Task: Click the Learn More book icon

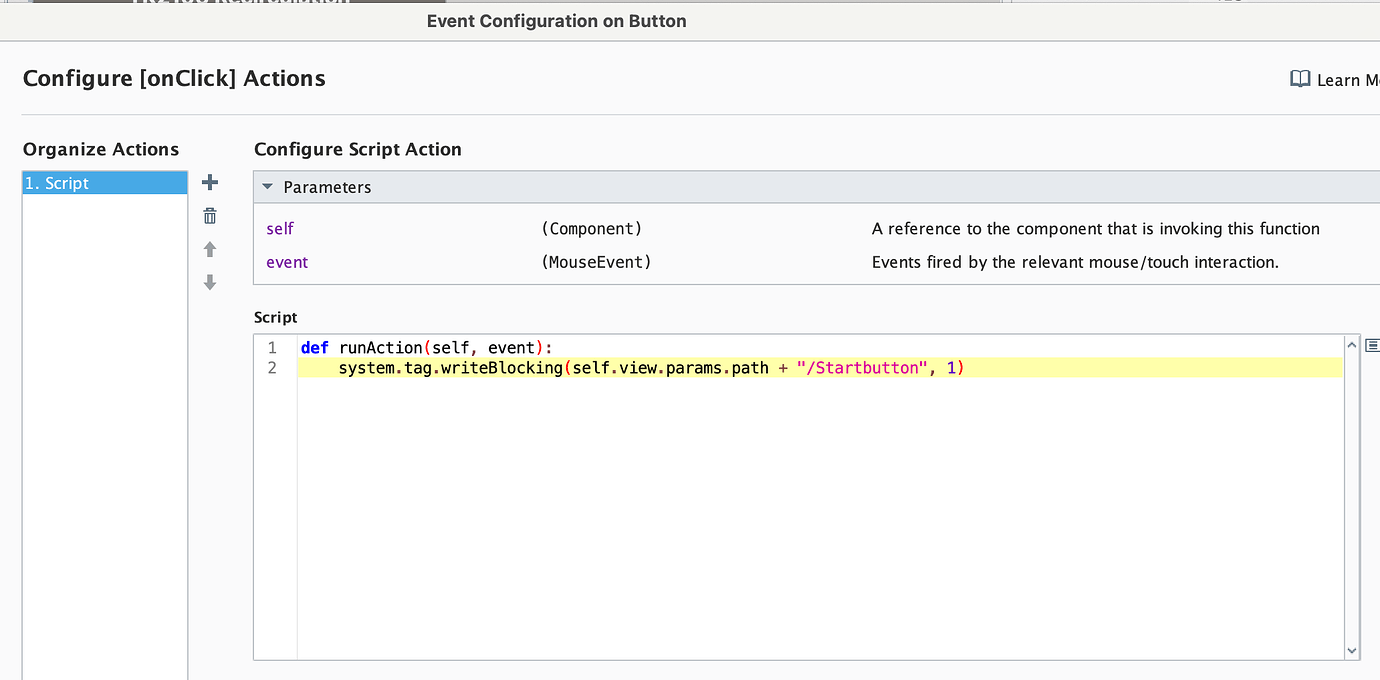Action: 1300,79
